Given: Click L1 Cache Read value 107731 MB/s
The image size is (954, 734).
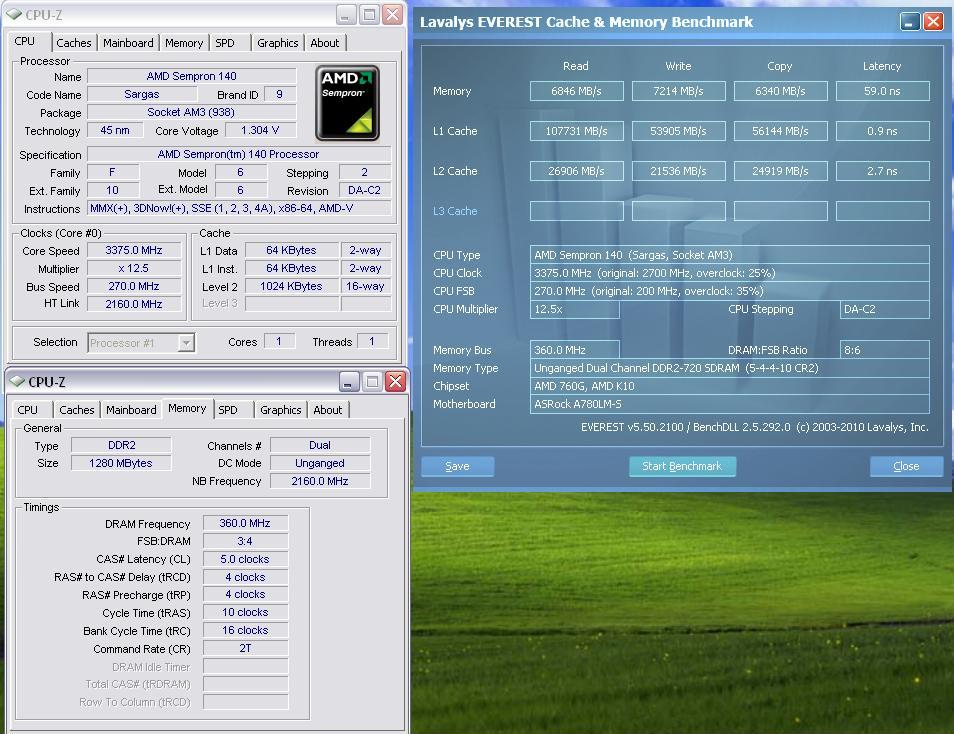Looking at the screenshot, I should (x=576, y=131).
